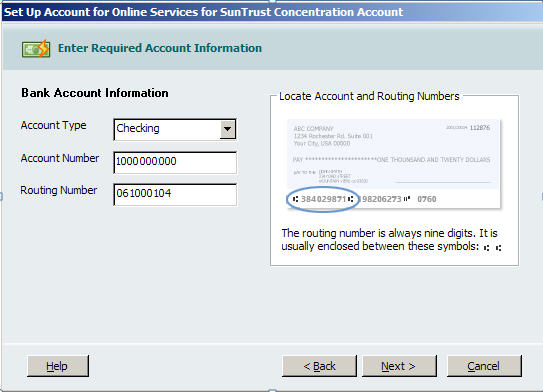The image size is (543, 392).
Task: Click the Routing Number label
Action: click(59, 190)
